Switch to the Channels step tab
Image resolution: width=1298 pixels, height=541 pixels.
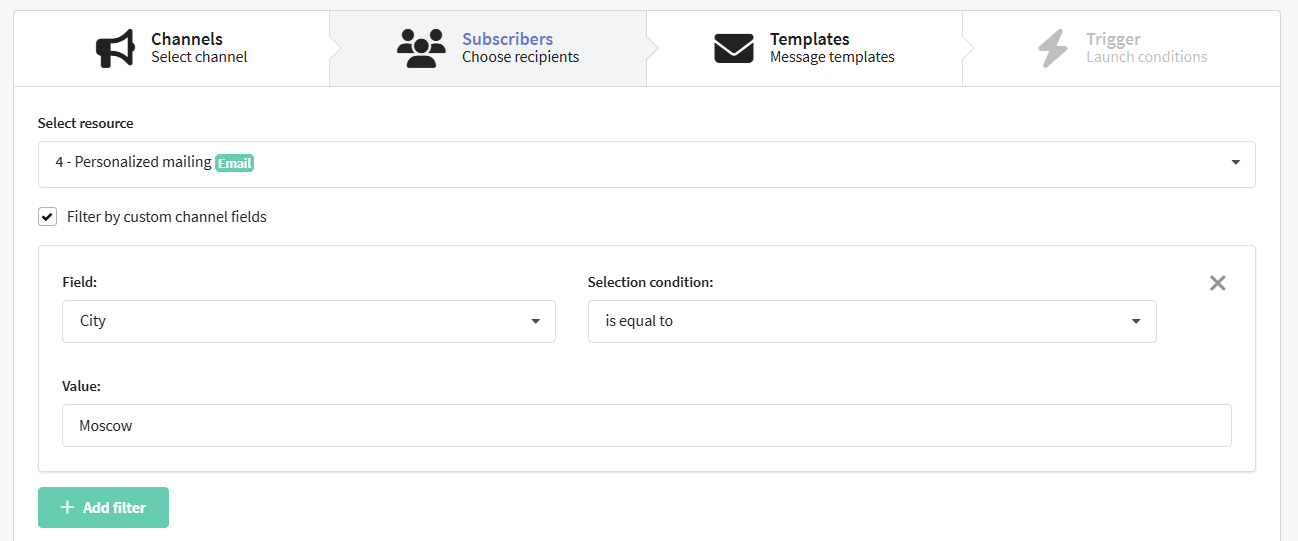click(171, 48)
